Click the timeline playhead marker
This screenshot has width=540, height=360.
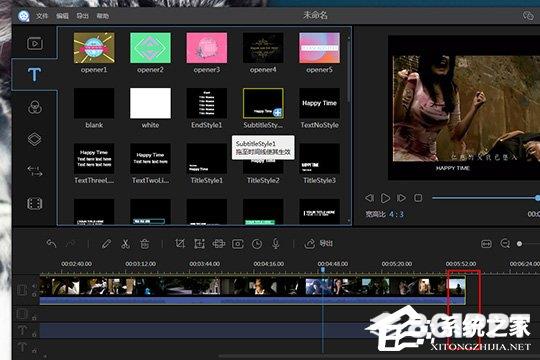[x=323, y=270]
